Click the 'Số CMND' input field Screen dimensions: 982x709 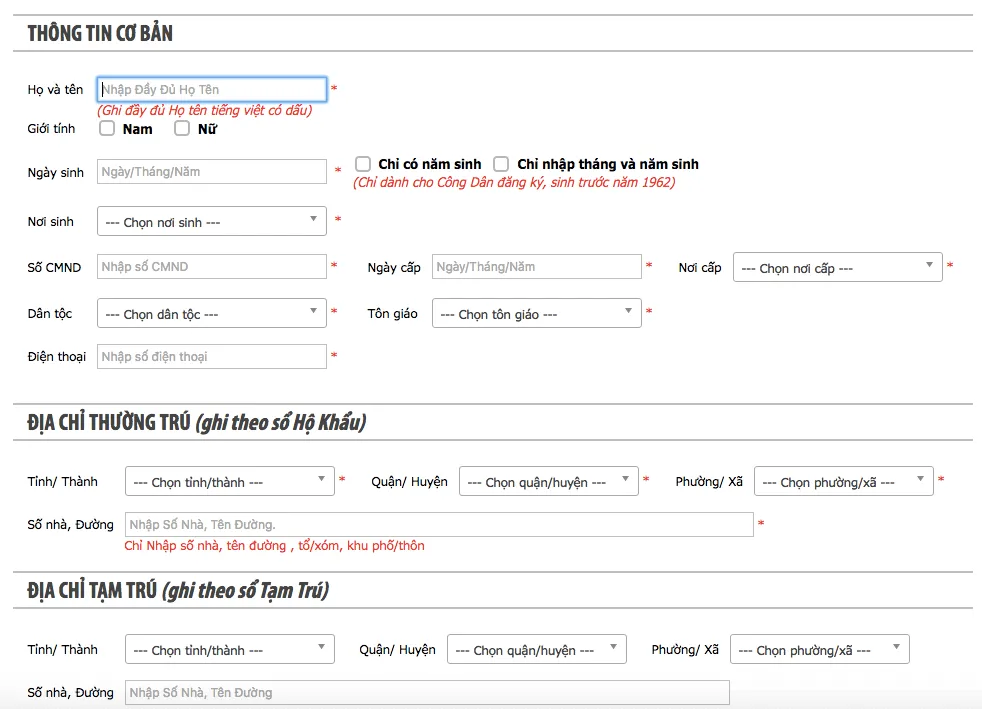(x=211, y=266)
